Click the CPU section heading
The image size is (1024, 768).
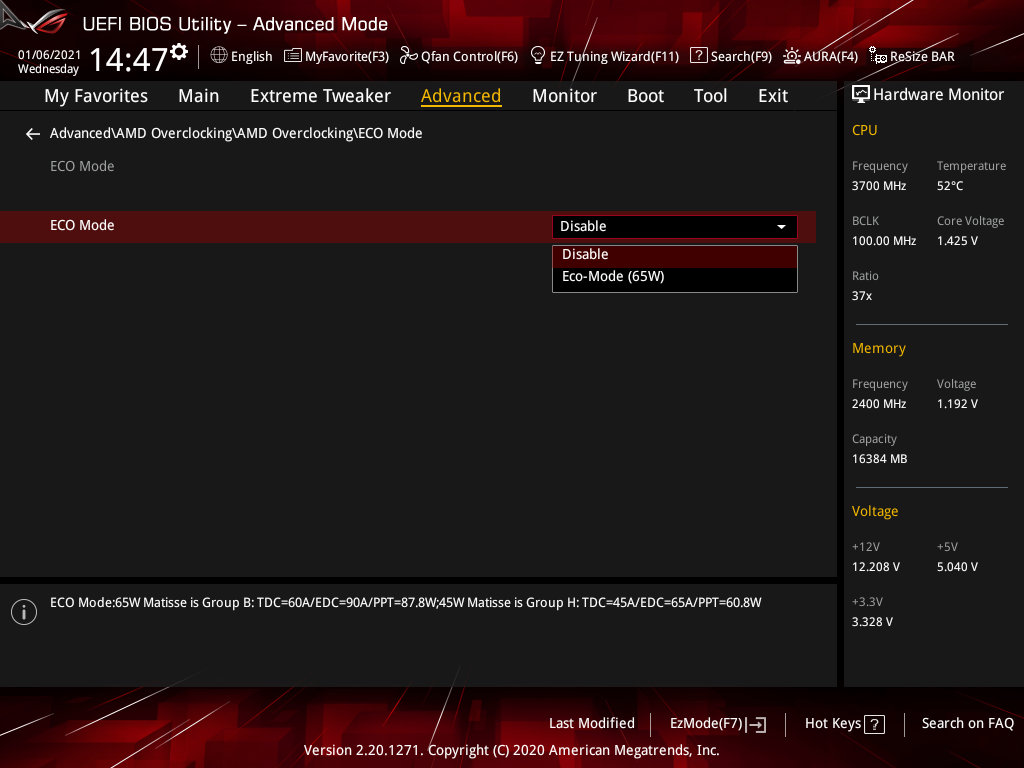(x=865, y=131)
